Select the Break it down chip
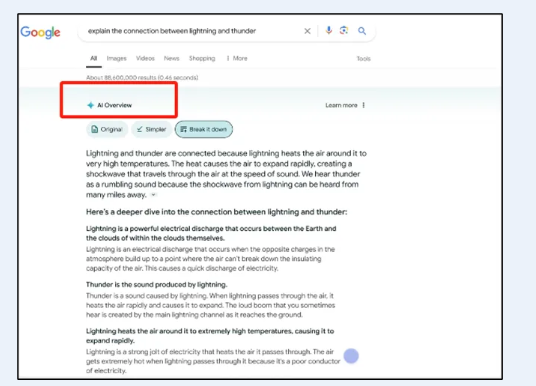The height and width of the screenshot is (386, 536). [204, 129]
